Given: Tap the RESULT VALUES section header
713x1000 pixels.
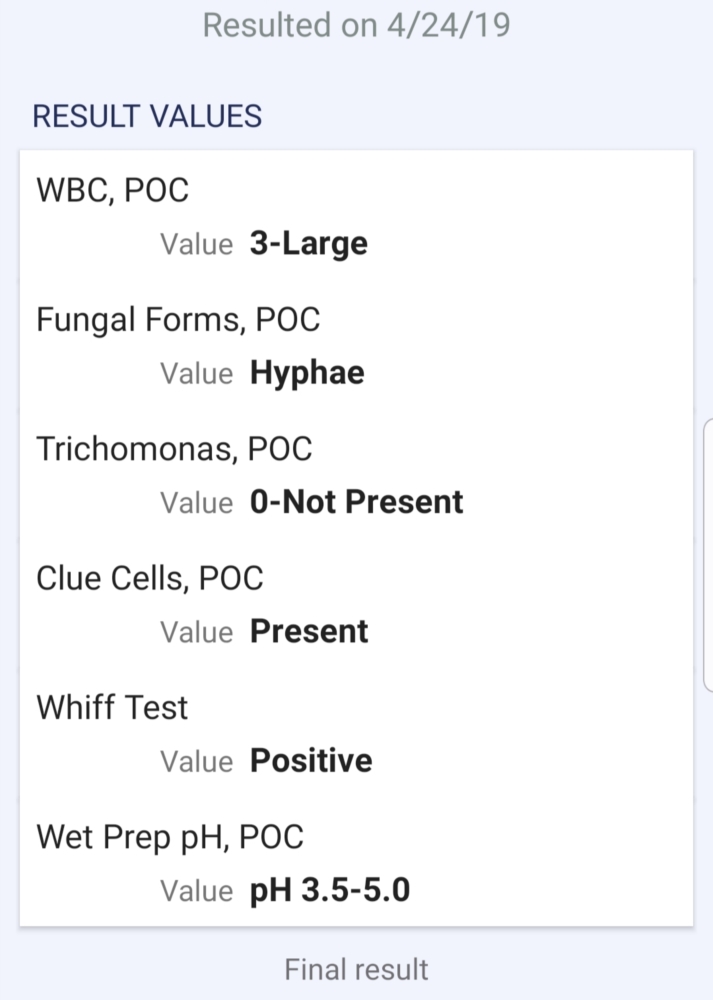Looking at the screenshot, I should point(147,116).
